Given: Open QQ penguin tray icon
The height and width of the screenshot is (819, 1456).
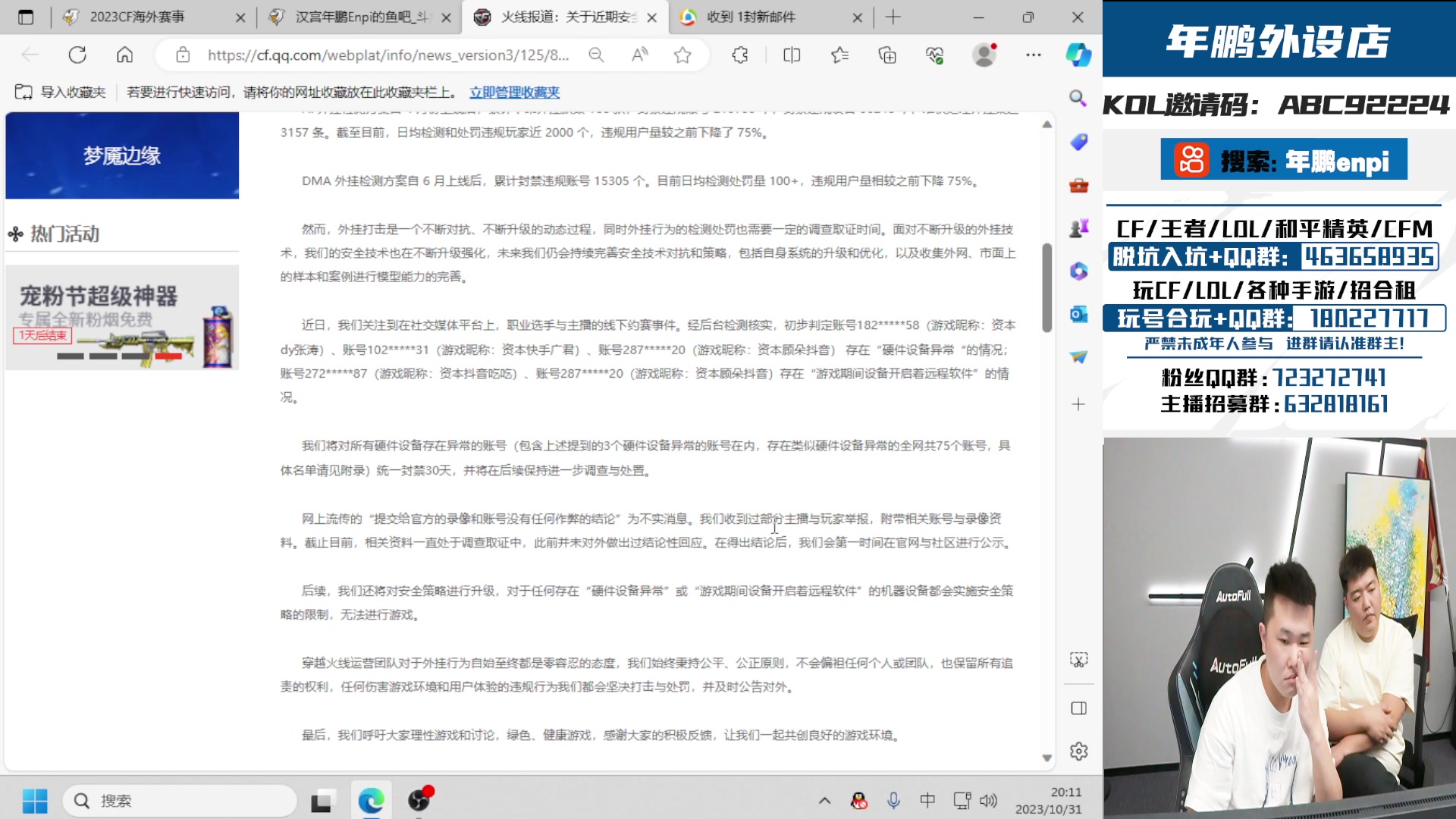Looking at the screenshot, I should tap(858, 801).
